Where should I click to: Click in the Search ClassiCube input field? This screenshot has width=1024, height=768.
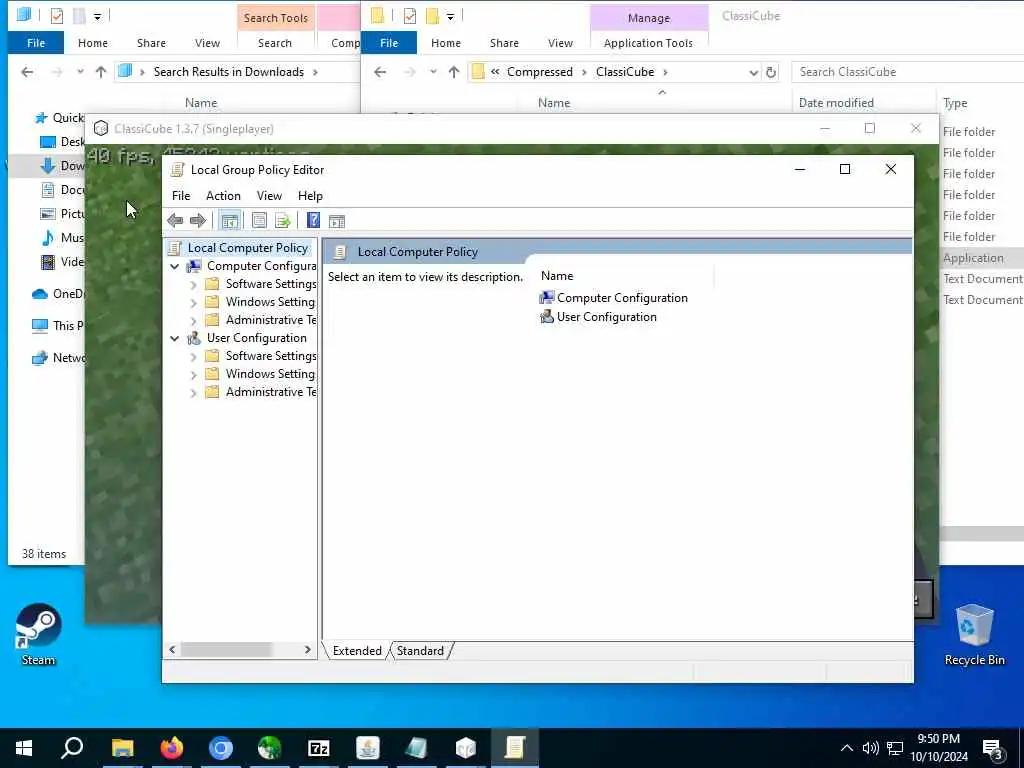[908, 72]
